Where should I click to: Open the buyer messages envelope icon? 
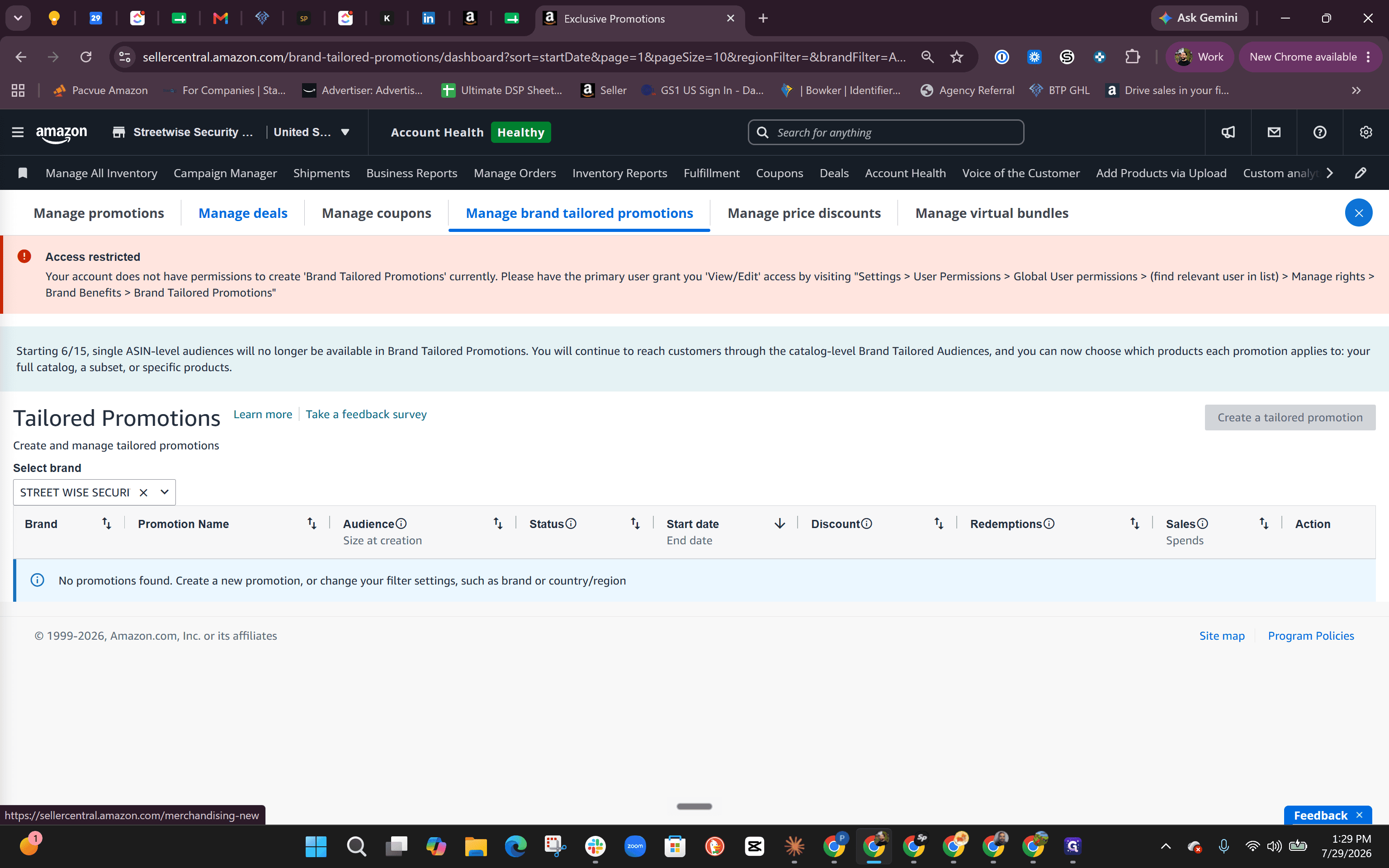[x=1274, y=132]
